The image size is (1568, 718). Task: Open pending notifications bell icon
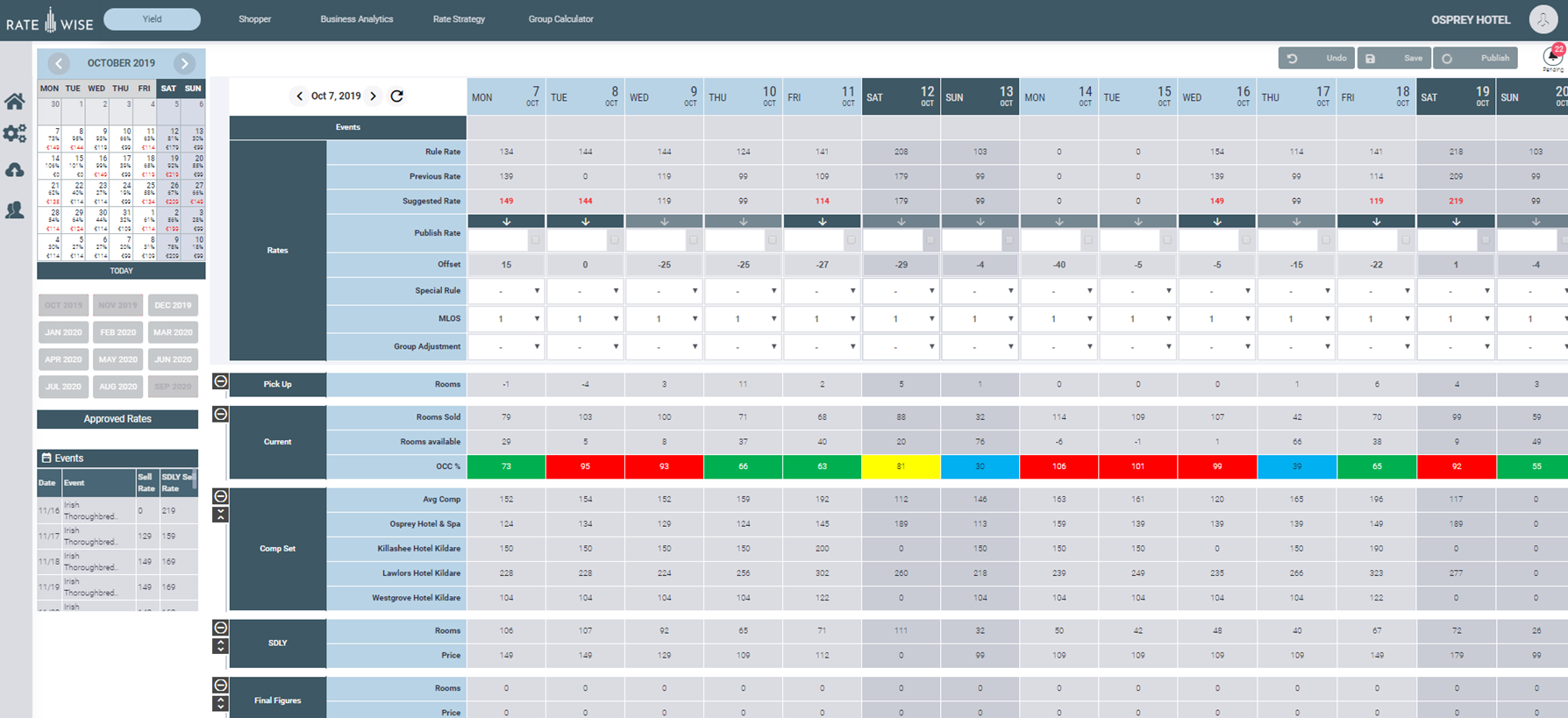point(1552,57)
